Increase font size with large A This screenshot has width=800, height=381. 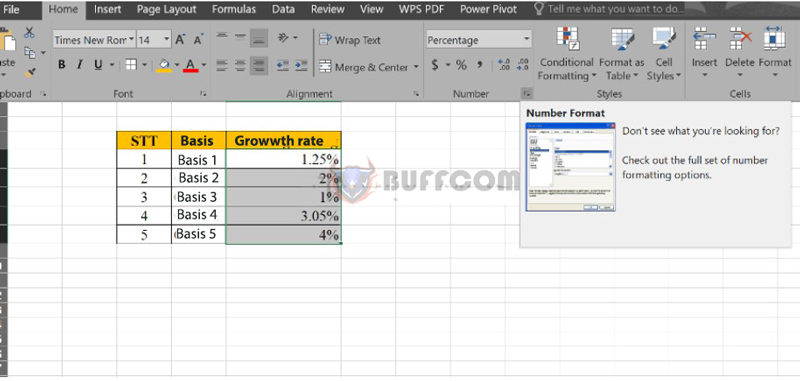pyautogui.click(x=180, y=40)
